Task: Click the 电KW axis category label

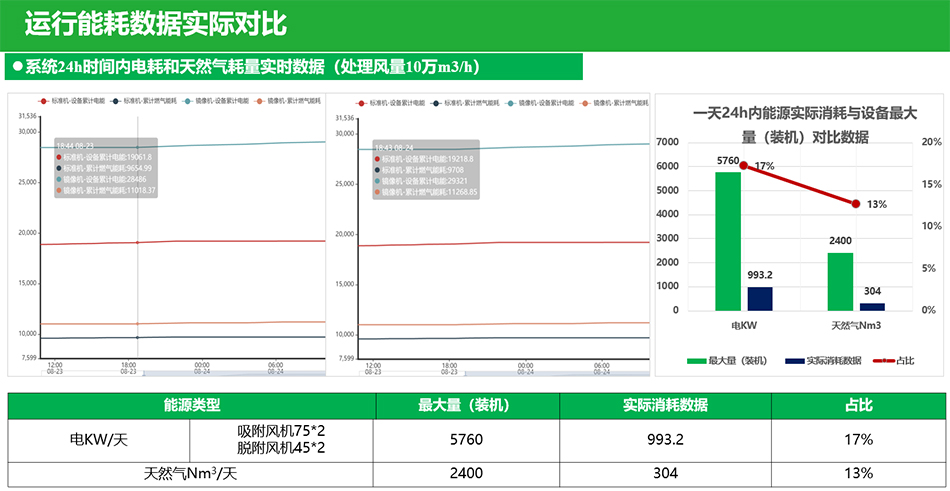Action: tap(744, 326)
